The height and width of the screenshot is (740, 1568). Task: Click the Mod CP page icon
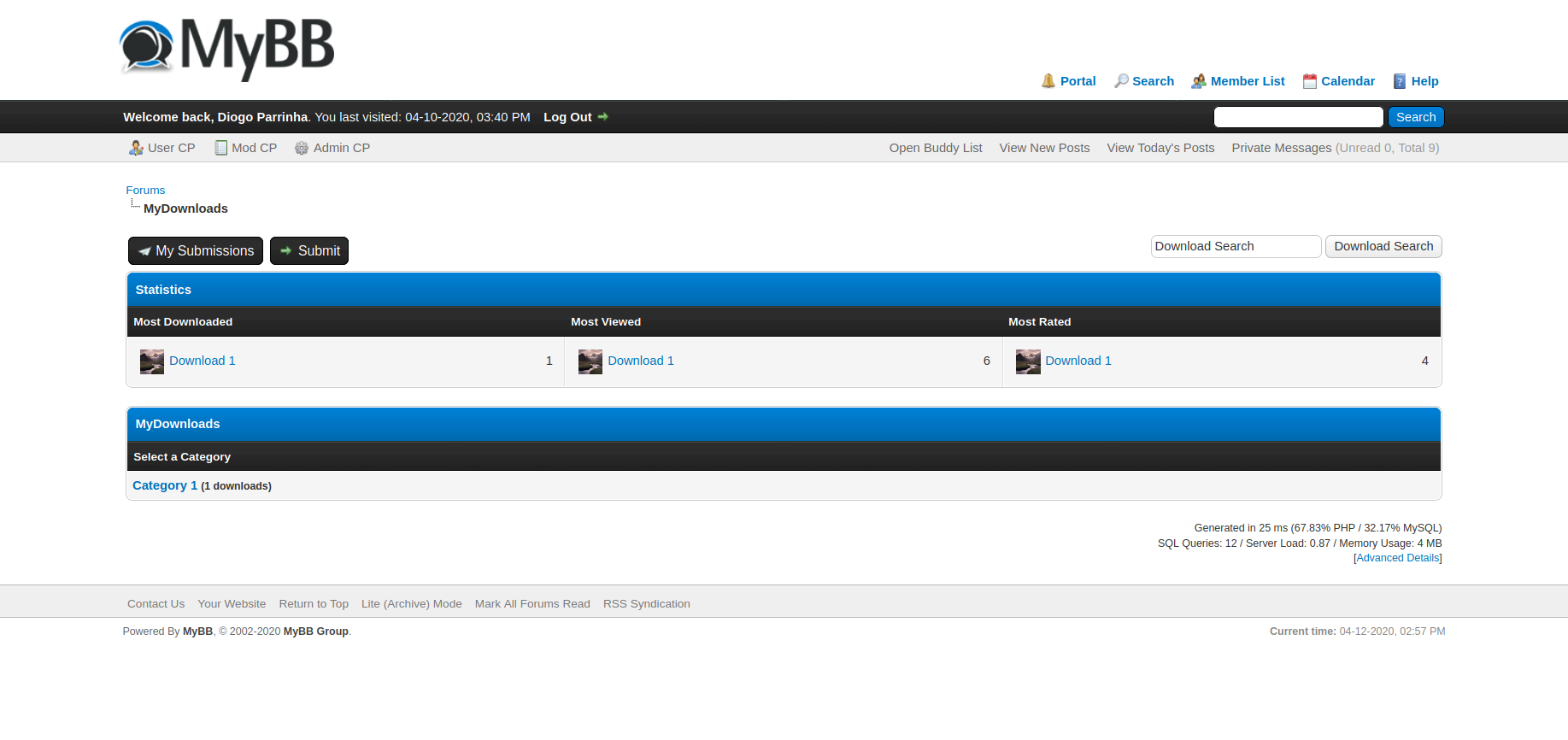click(220, 148)
